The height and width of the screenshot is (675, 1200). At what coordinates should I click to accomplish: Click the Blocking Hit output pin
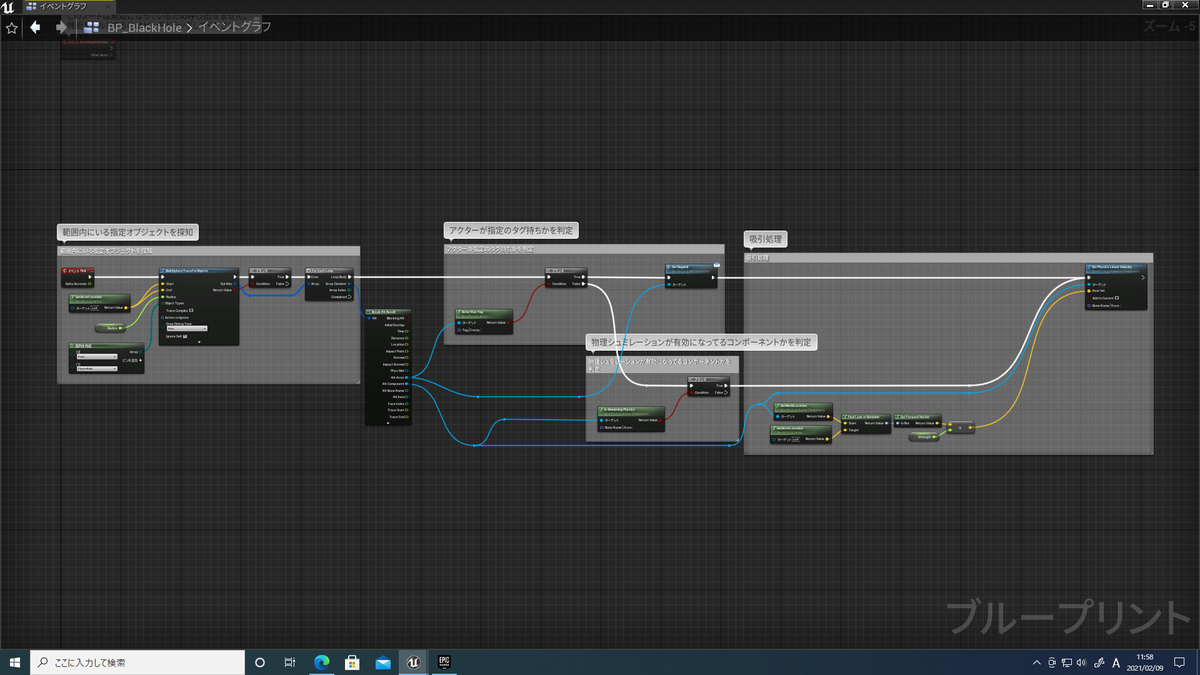click(407, 318)
